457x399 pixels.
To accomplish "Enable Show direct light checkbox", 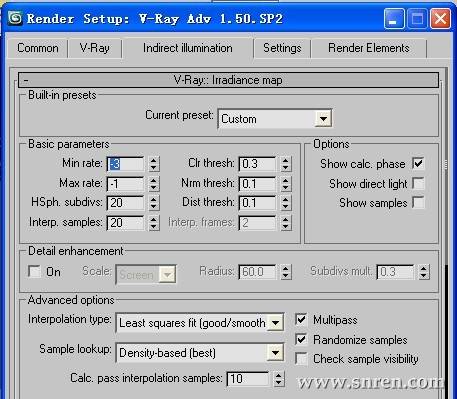I will (418, 183).
